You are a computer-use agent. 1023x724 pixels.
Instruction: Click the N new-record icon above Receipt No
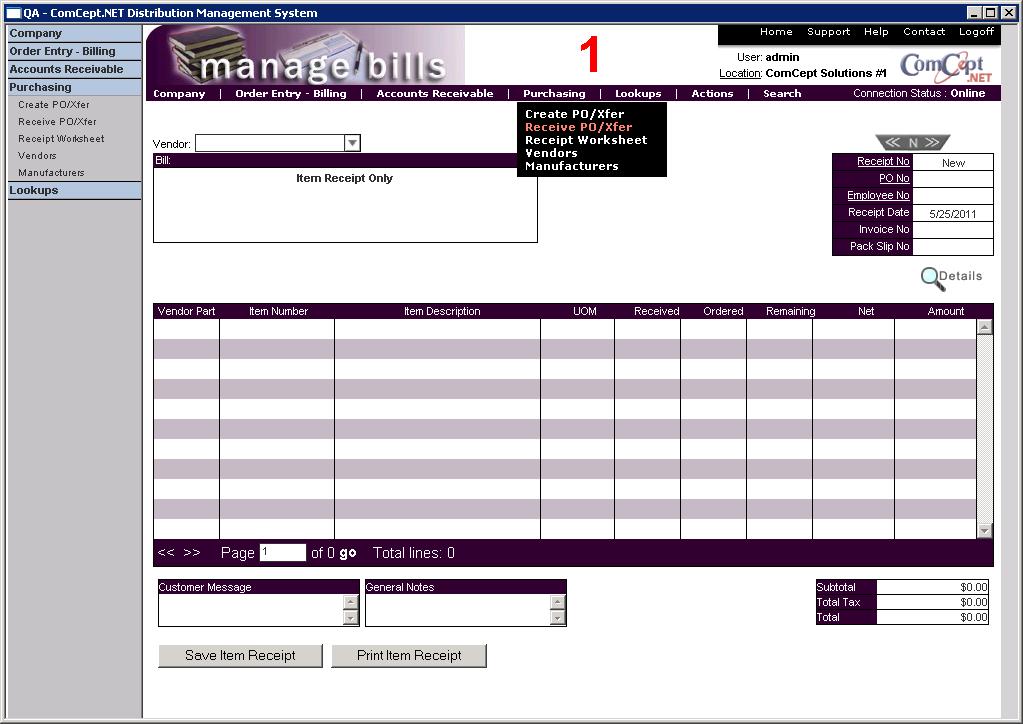pos(913,143)
